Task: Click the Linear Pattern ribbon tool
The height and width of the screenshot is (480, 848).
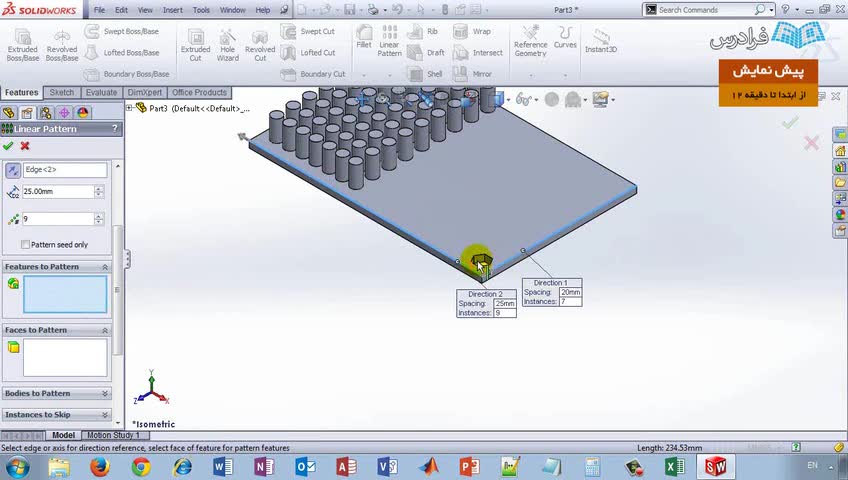Action: point(389,41)
